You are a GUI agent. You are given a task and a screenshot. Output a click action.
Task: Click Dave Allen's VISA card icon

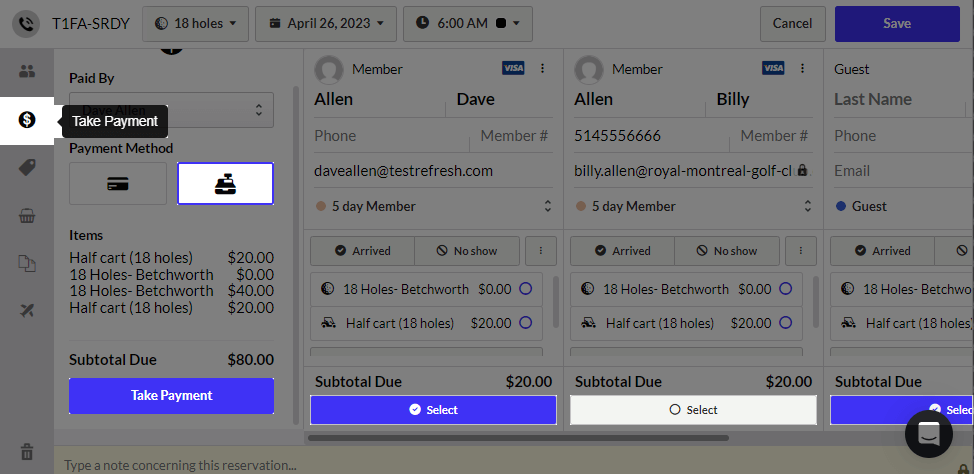click(513, 68)
